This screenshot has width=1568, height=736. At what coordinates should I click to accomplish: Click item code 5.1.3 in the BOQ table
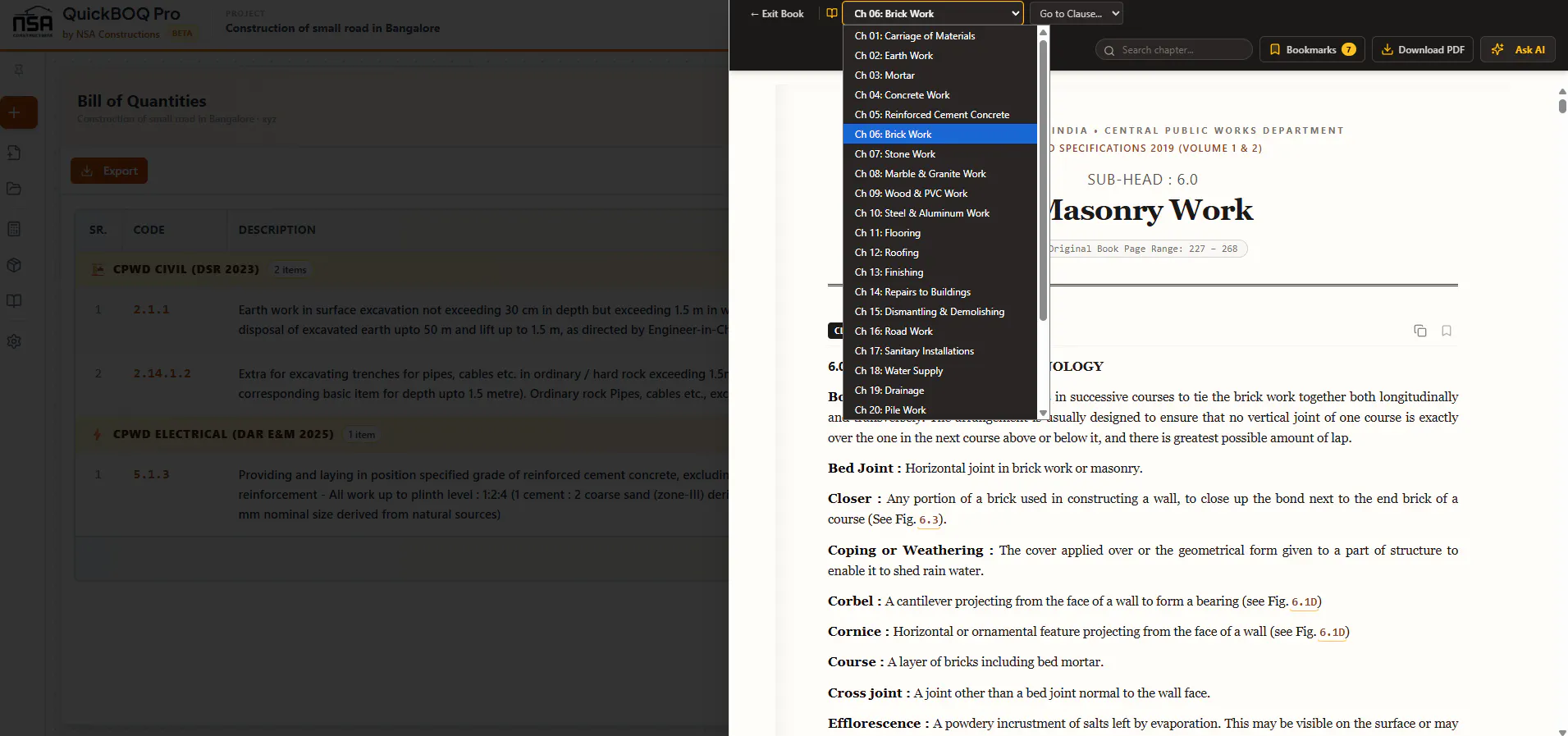tap(152, 475)
